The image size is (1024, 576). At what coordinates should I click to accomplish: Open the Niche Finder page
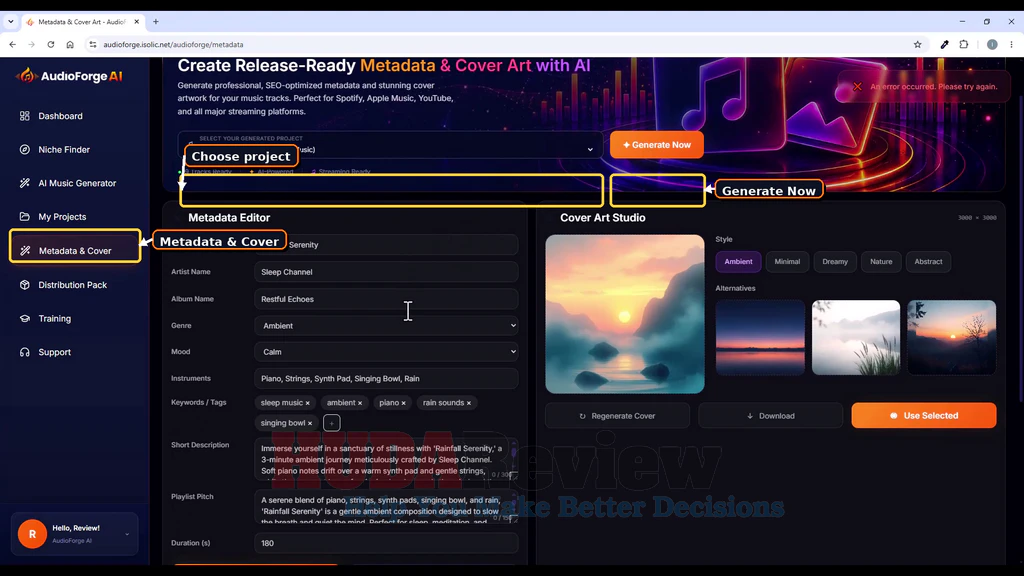click(x=63, y=150)
